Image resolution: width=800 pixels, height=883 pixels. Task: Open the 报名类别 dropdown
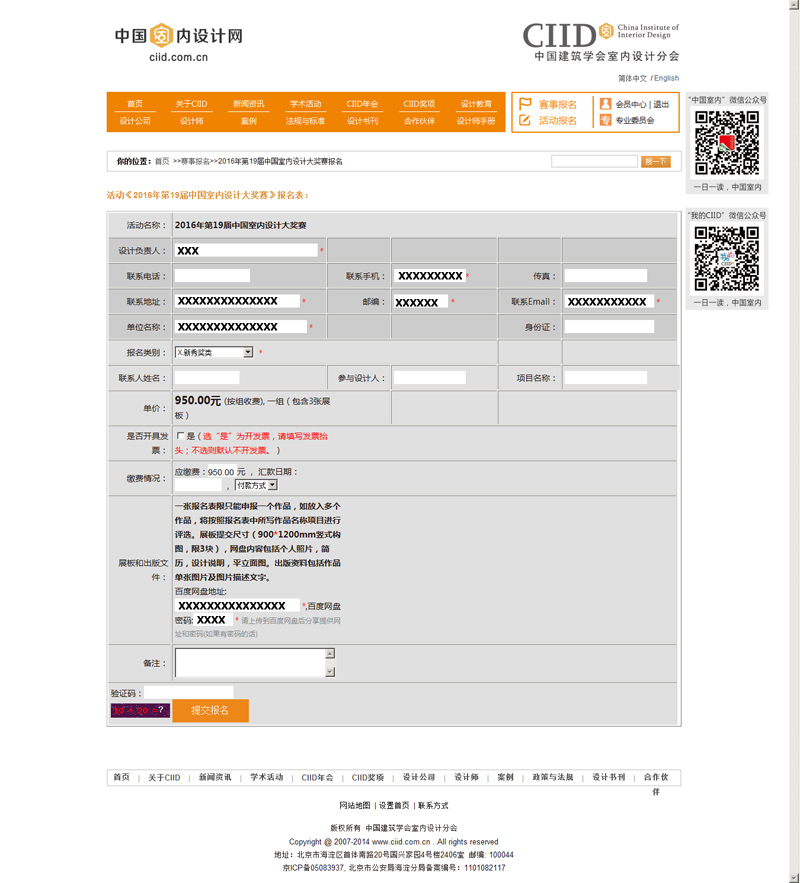click(247, 352)
